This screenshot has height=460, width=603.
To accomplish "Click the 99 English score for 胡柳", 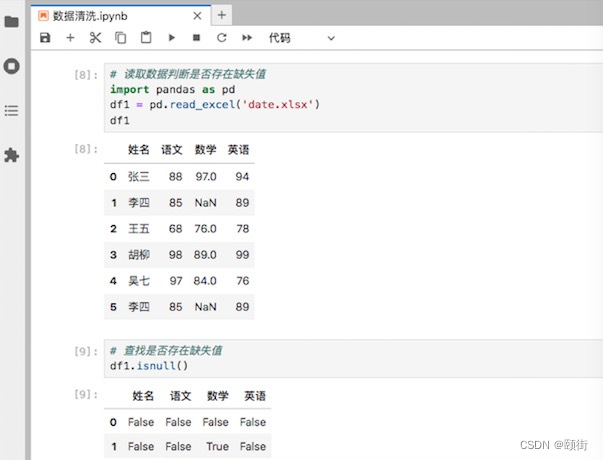I will click(242, 255).
